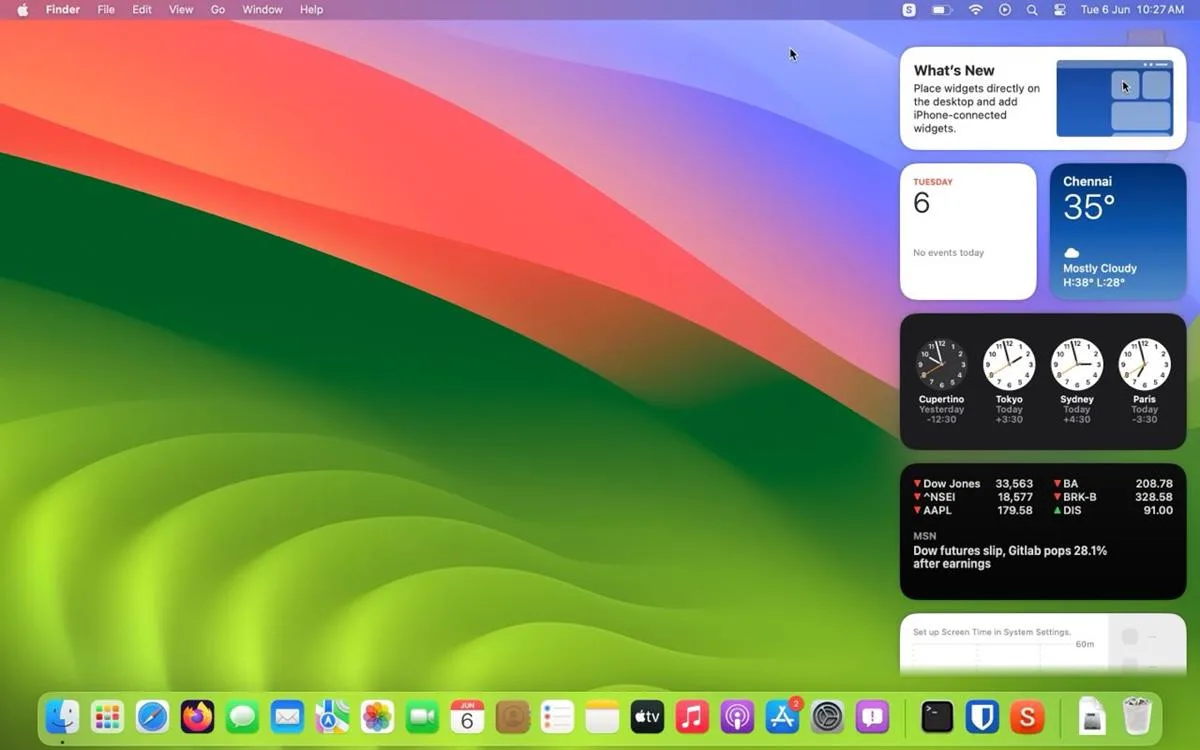Open Feedback Assistant from the dock
Screen dimensions: 1200x750
(873, 717)
